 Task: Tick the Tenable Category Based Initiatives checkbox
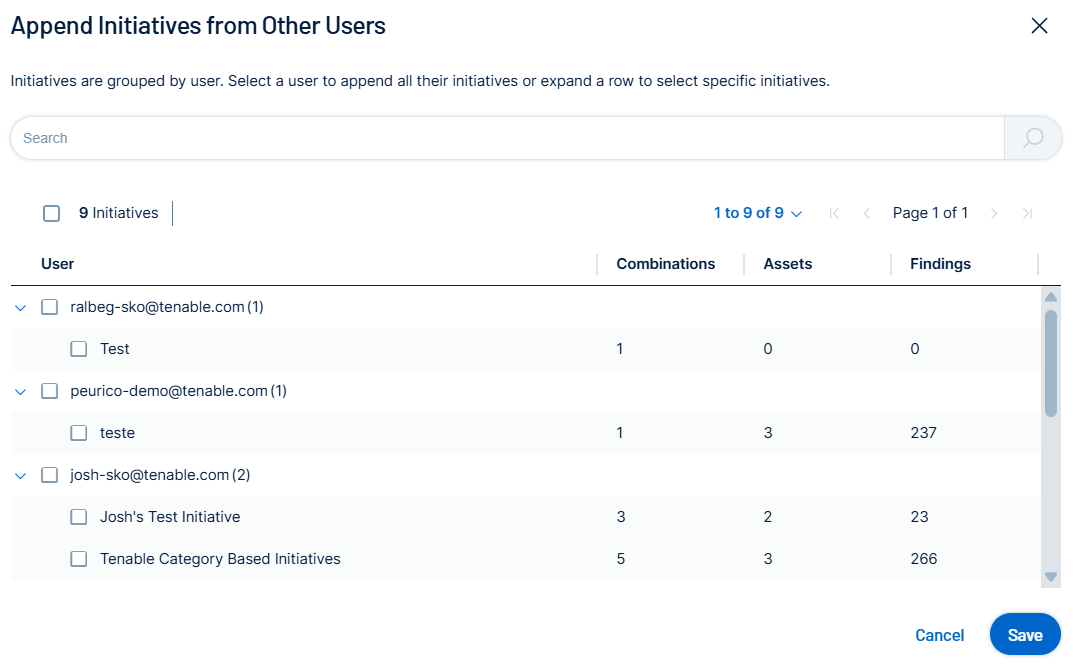(79, 559)
